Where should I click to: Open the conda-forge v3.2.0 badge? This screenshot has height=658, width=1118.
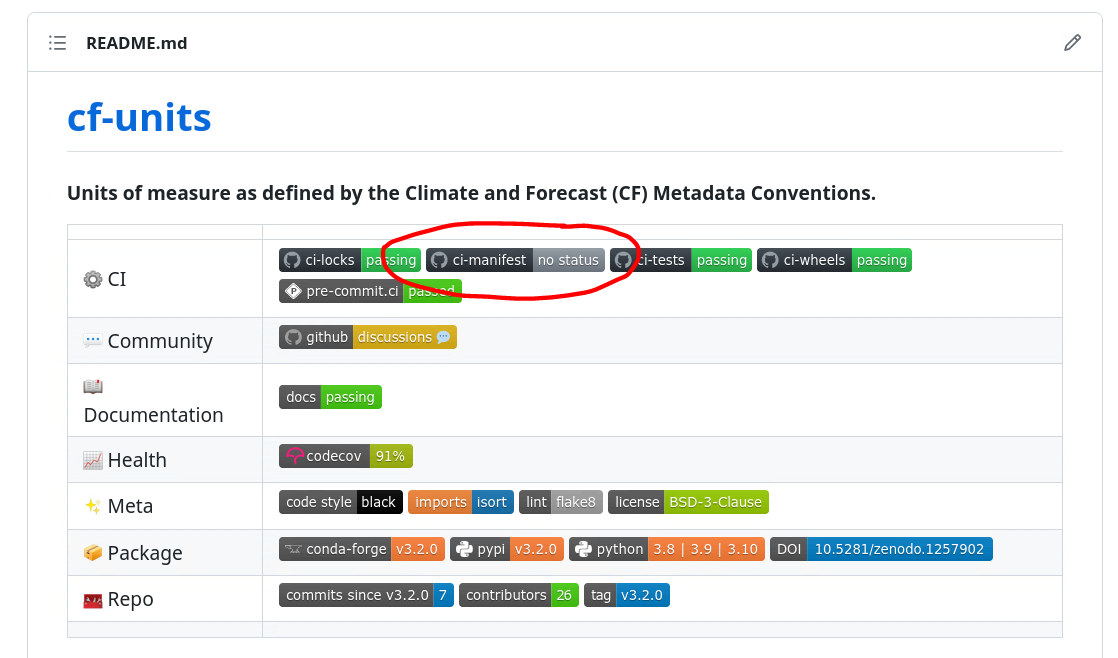pos(361,549)
